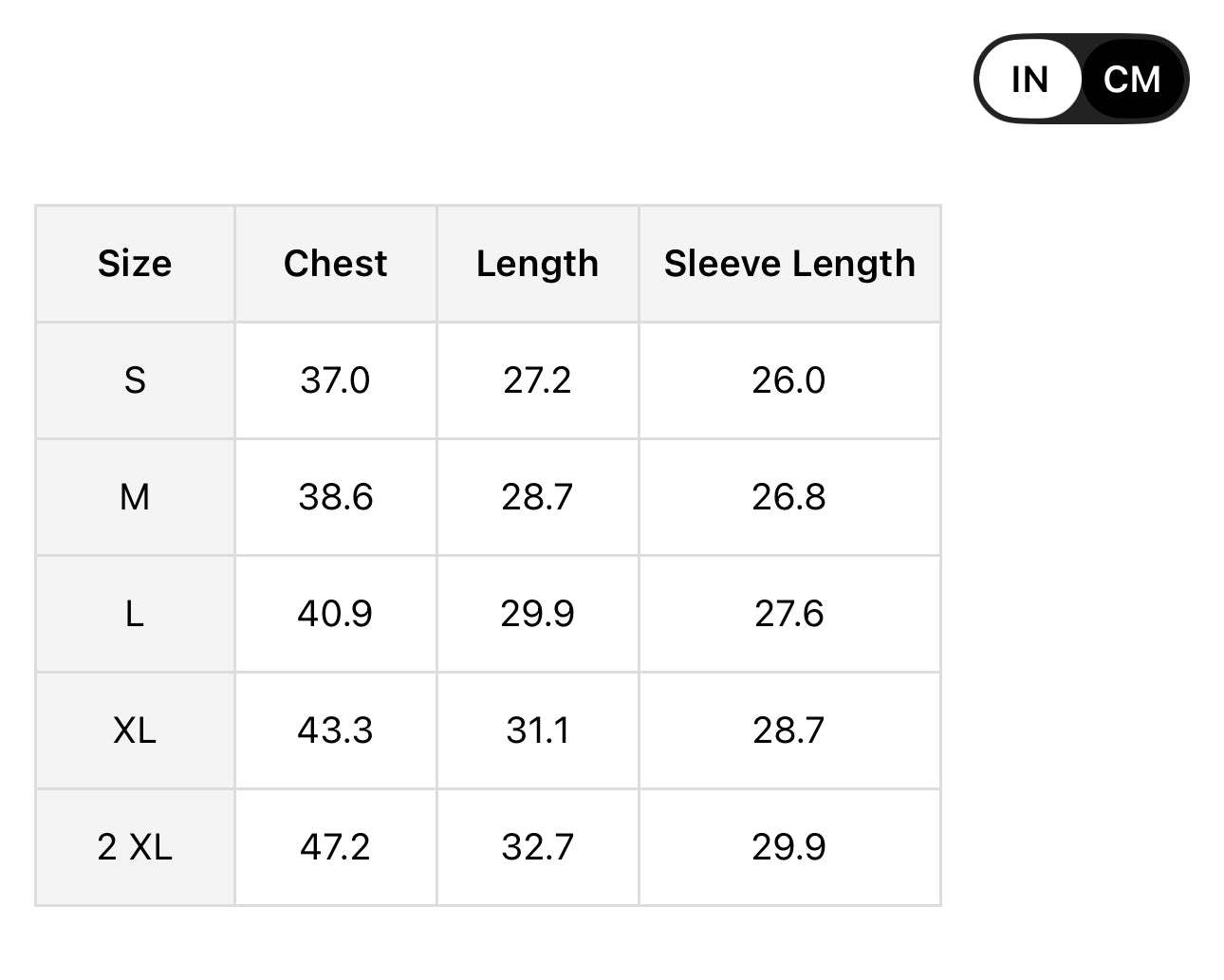Click the 38.6 chest value for size M

[335, 497]
